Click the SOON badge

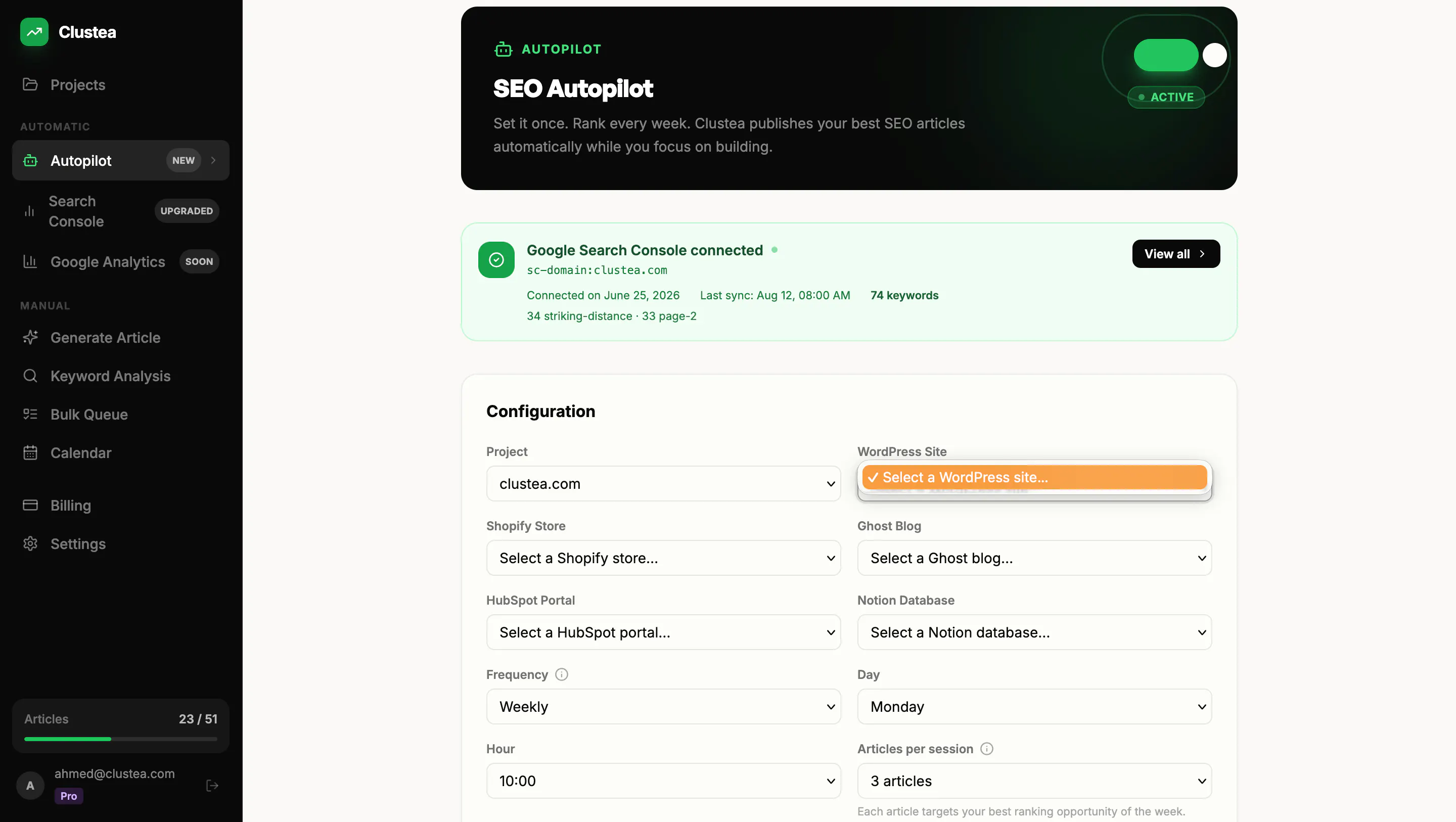pos(199,262)
